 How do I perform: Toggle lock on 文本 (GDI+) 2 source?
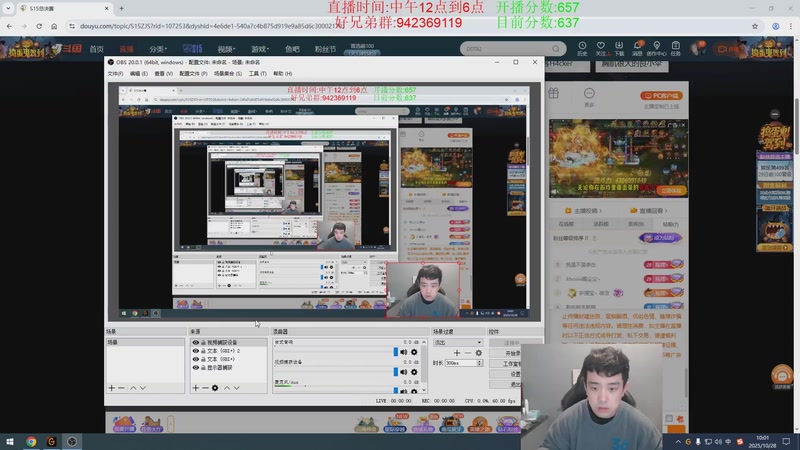pos(203,351)
